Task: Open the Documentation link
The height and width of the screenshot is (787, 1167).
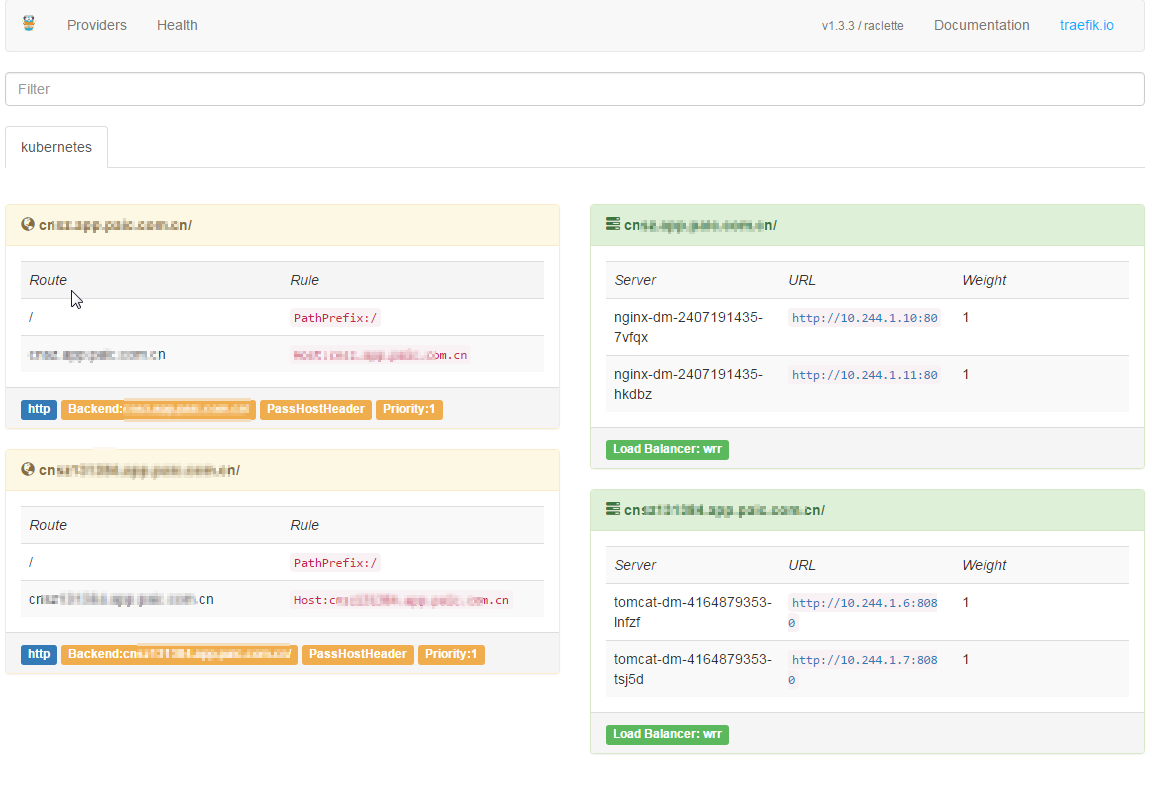Action: coord(981,25)
